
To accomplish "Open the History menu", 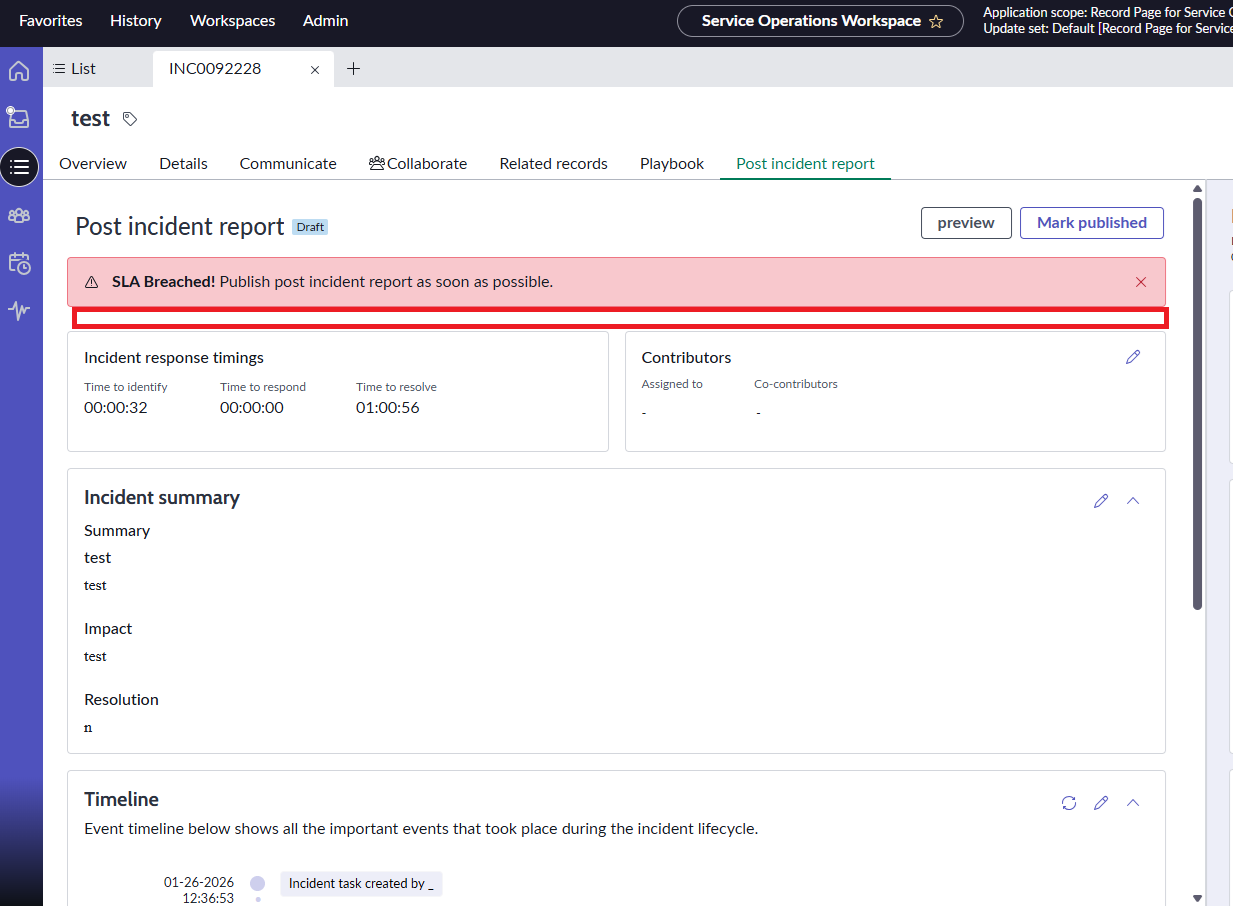I will pos(135,21).
